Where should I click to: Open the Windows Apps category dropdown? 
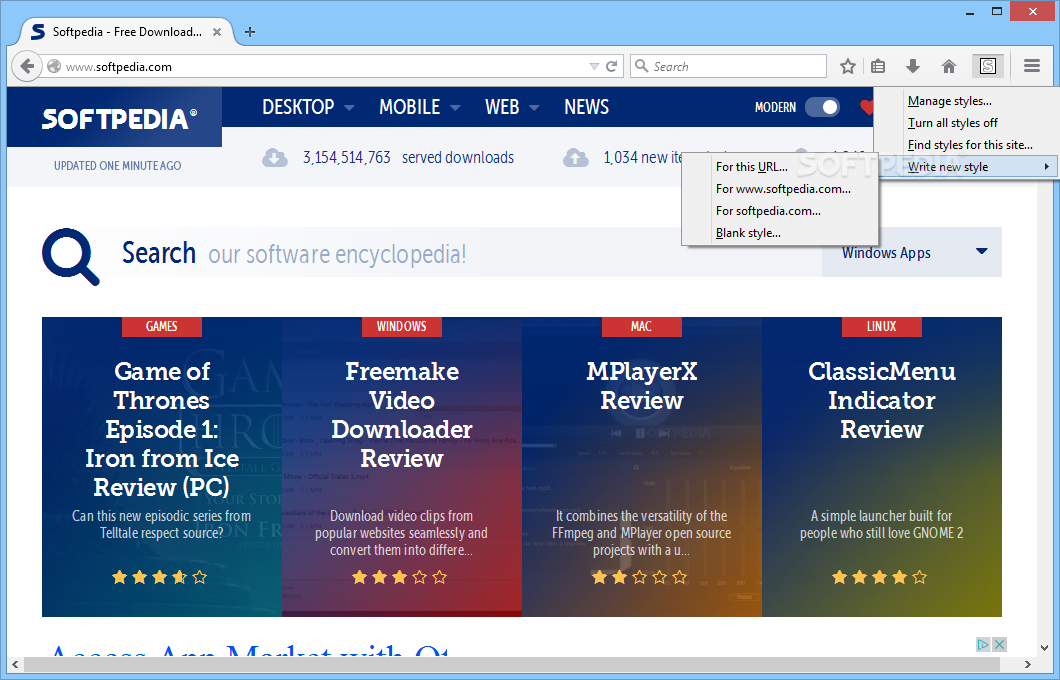point(912,252)
